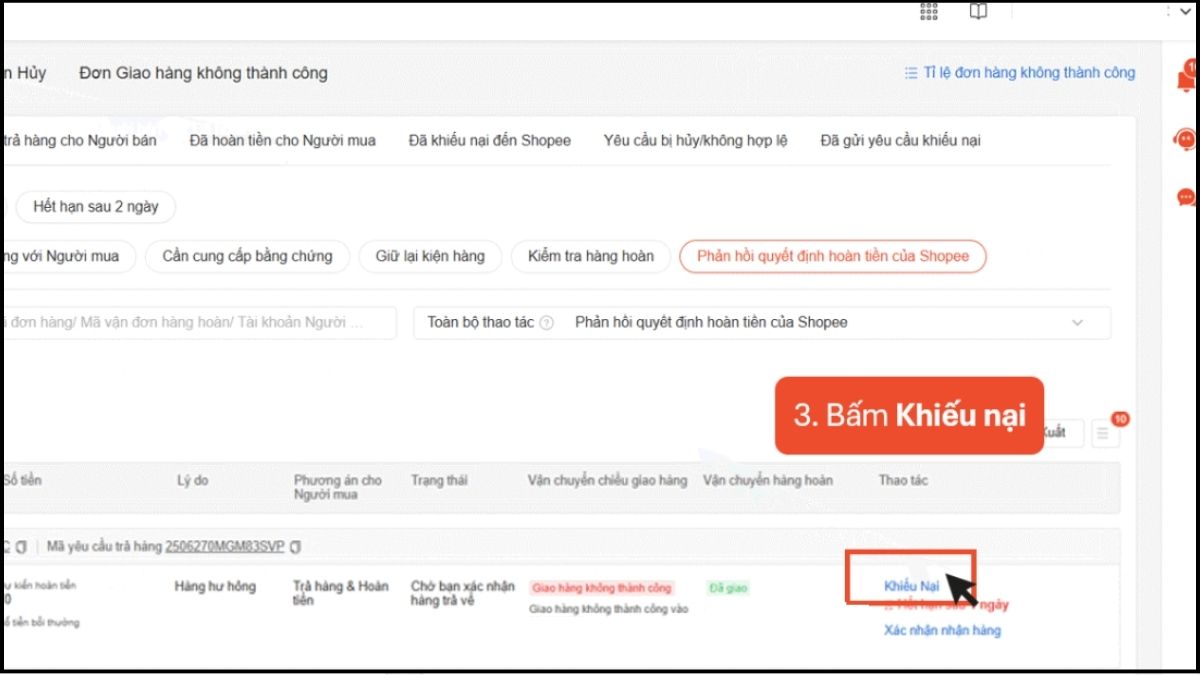
Task: Click the Trạng thái column header
Action: [x=439, y=480]
